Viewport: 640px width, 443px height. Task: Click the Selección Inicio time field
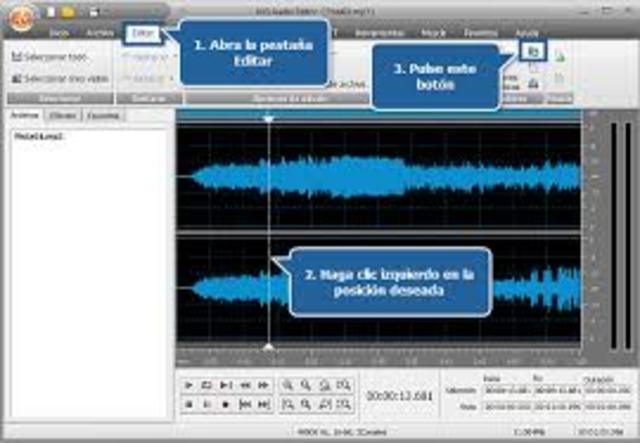(x=507, y=391)
